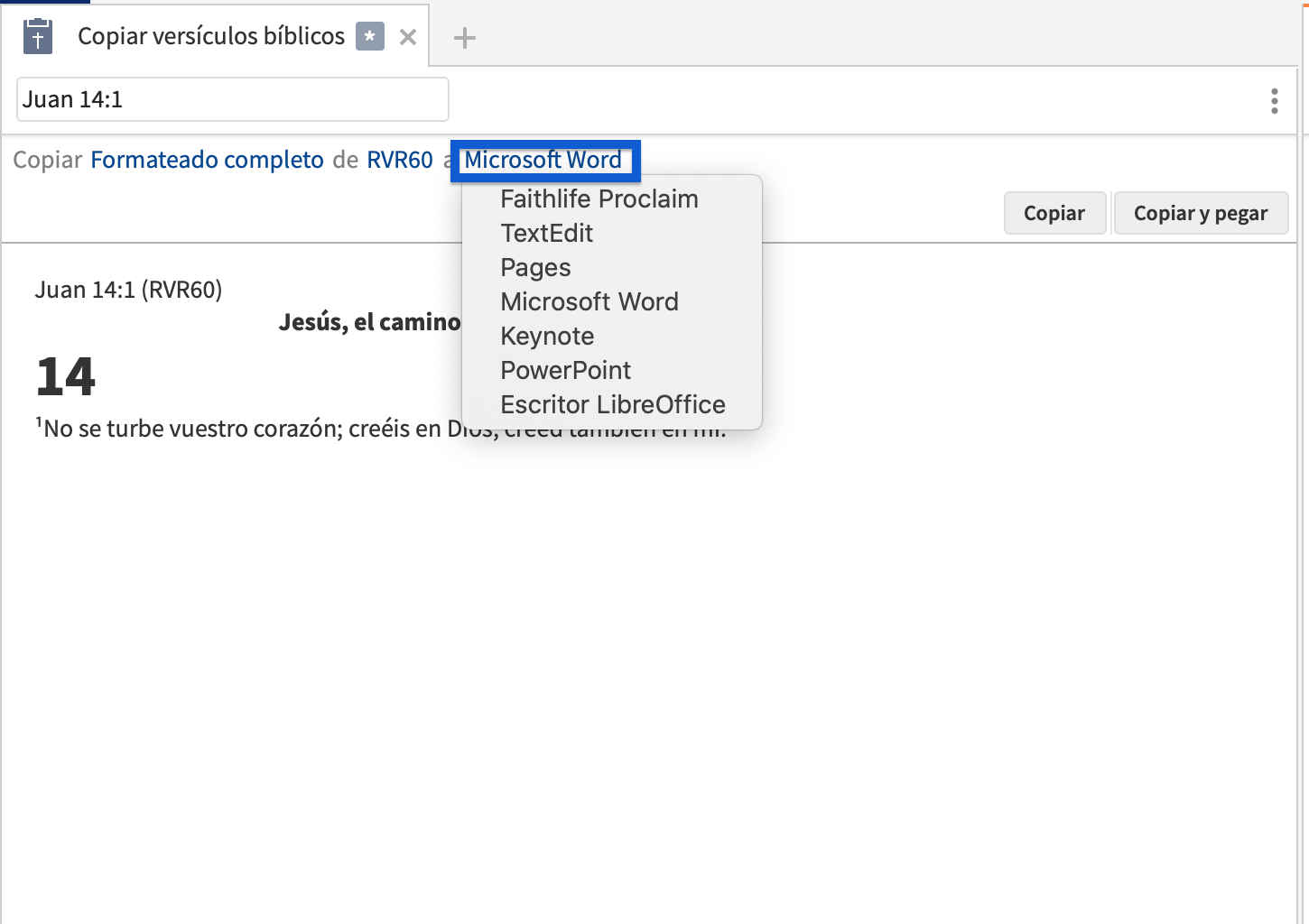Click the Microsoft Word destination link
This screenshot has height=924, width=1309.
(543, 160)
